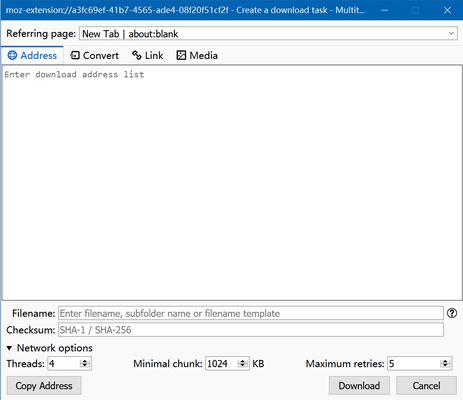Click the Threads value field showing 4
Image resolution: width=463 pixels, height=400 pixels.
[x=69, y=363]
